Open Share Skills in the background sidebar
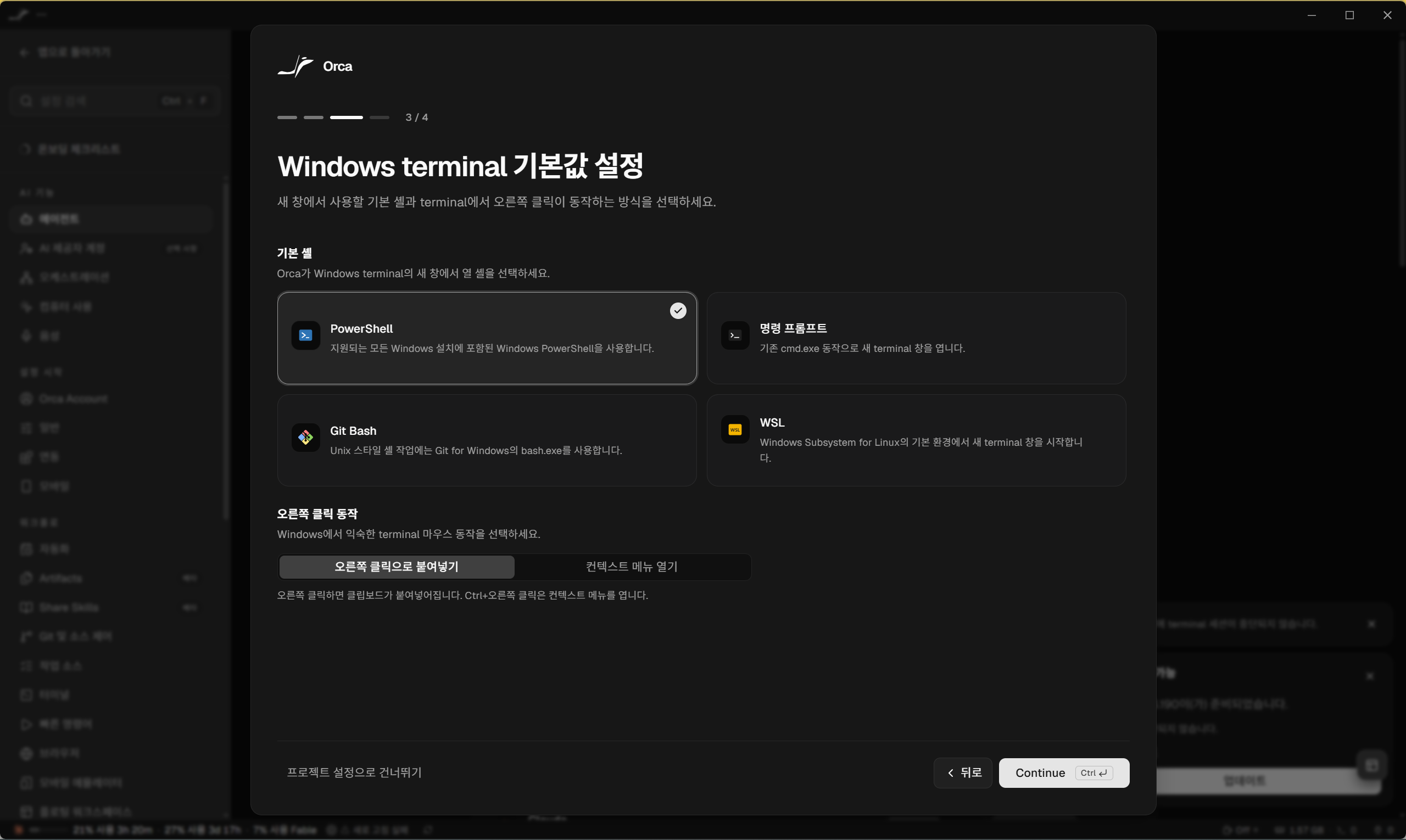This screenshot has height=840, width=1406. point(110,607)
